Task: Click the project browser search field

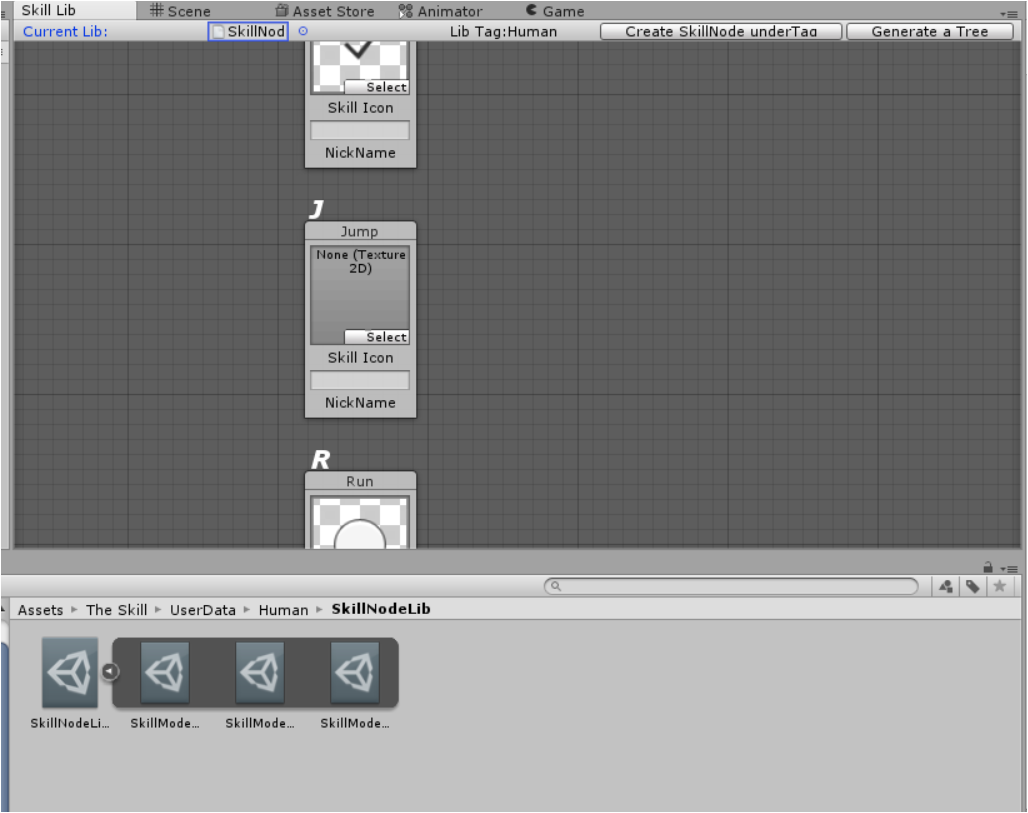Action: pos(731,585)
